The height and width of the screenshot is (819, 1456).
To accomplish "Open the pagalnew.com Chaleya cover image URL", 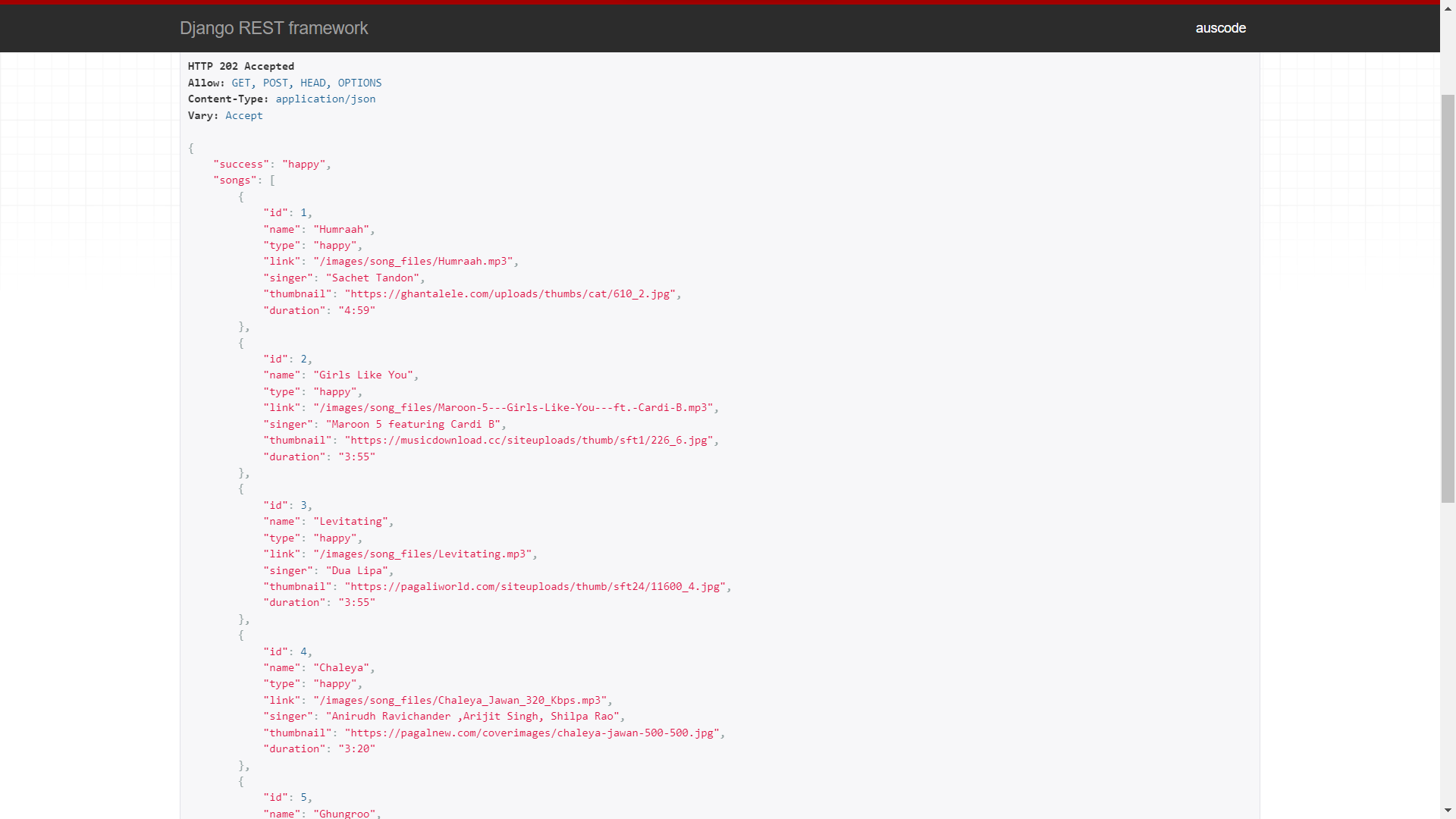I will tap(532, 733).
